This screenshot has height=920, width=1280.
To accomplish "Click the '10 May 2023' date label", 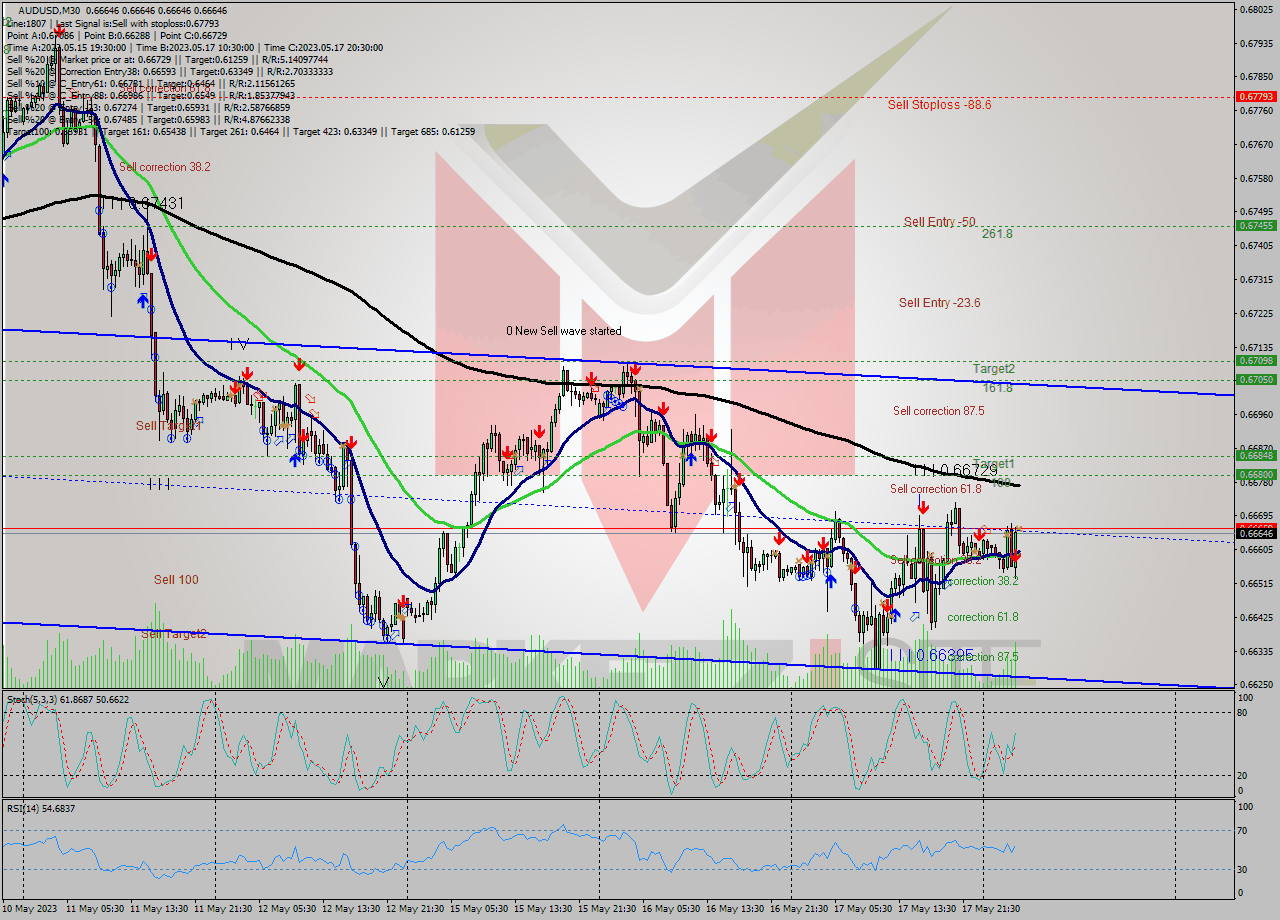I will click(x=31, y=908).
